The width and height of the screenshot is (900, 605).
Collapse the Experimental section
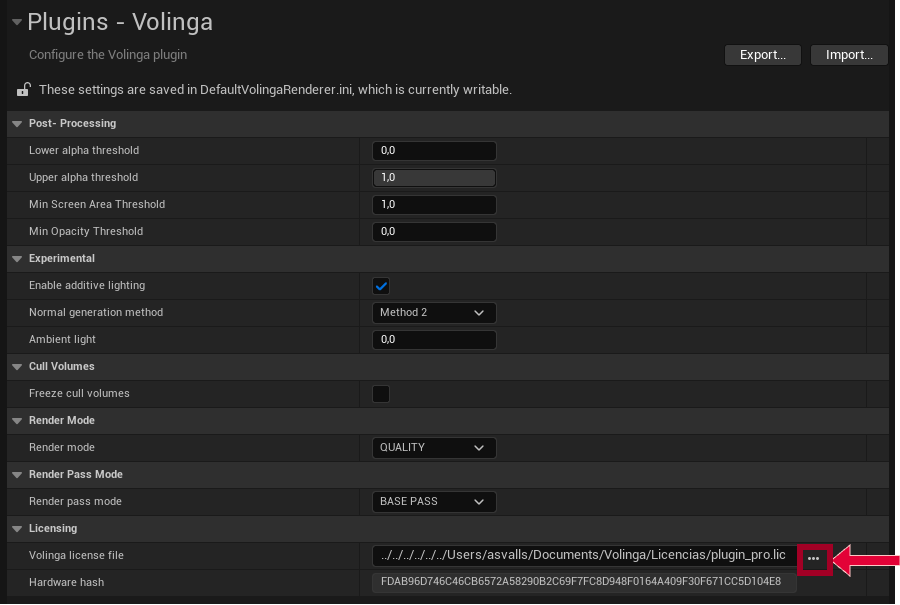17,259
